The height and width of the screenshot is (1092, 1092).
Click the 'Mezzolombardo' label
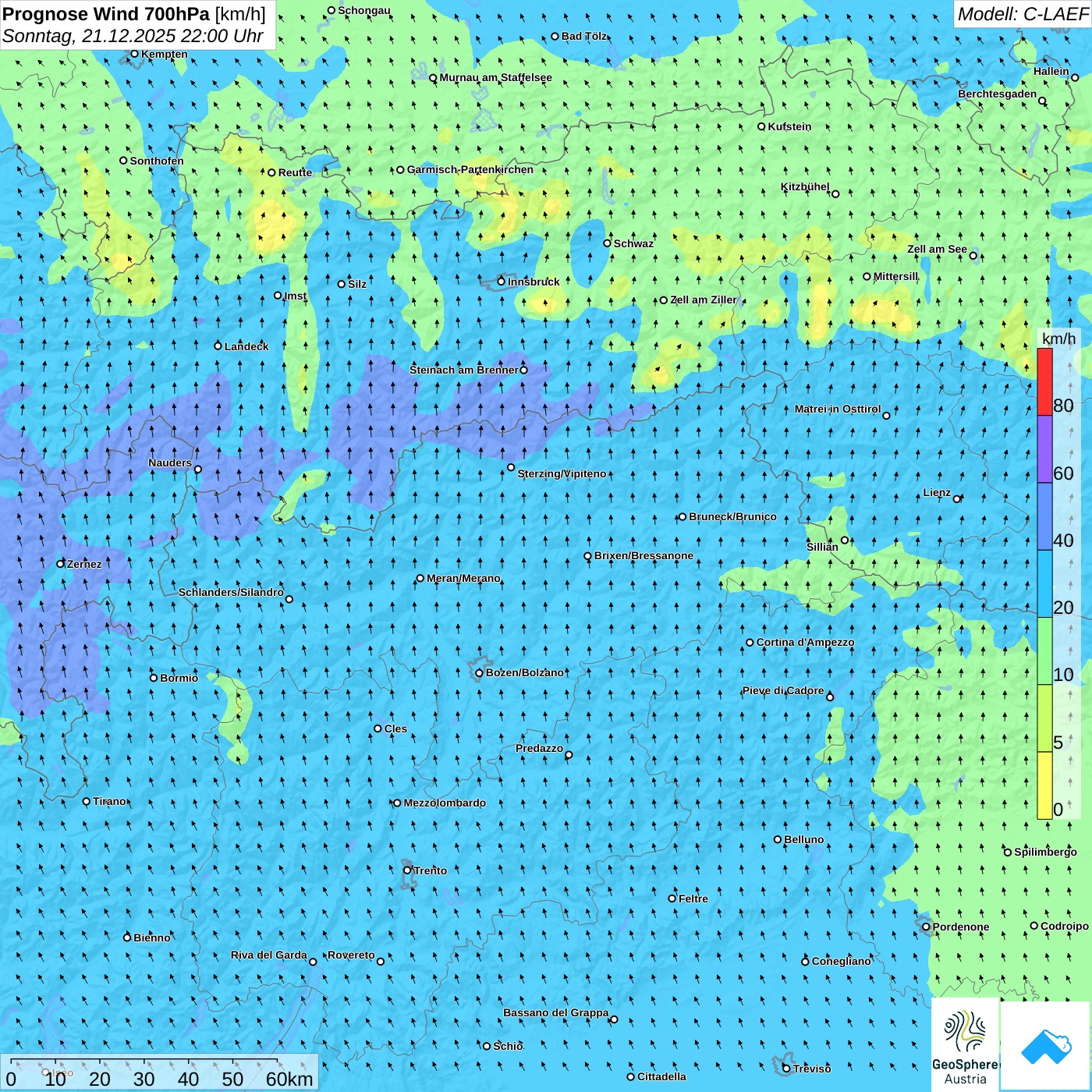coord(445,803)
